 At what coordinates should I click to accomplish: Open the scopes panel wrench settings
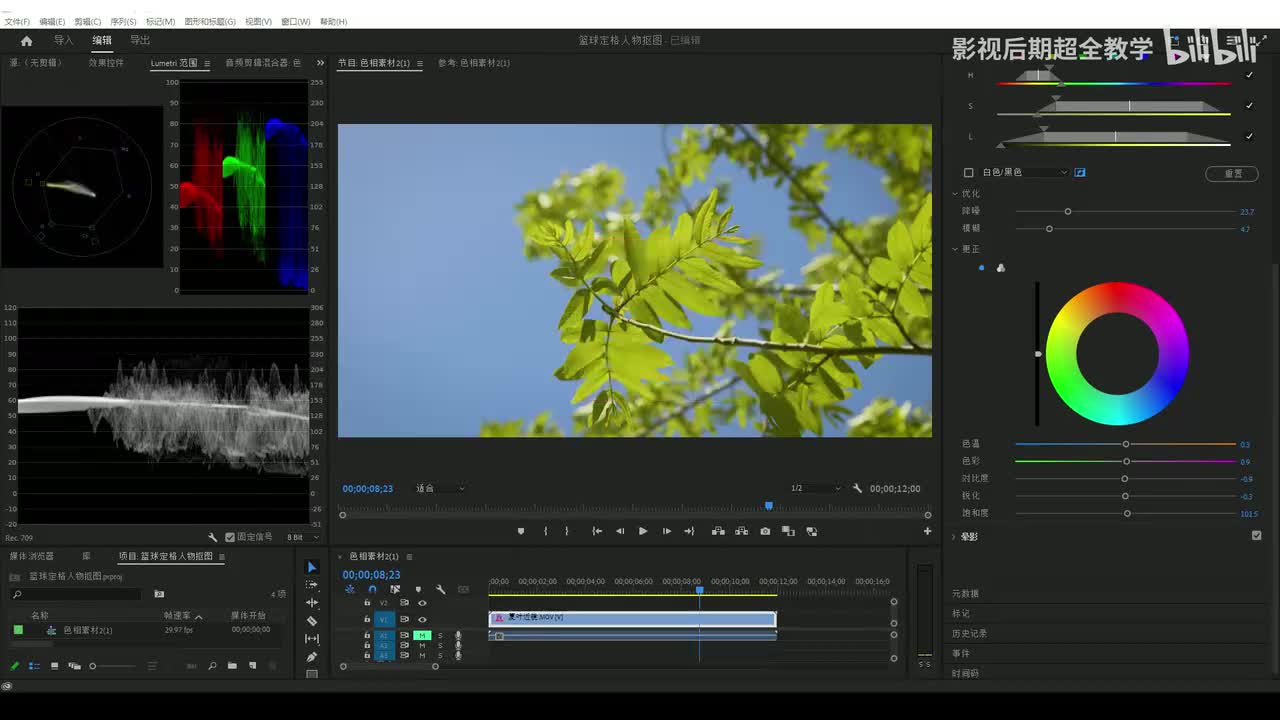click(213, 537)
